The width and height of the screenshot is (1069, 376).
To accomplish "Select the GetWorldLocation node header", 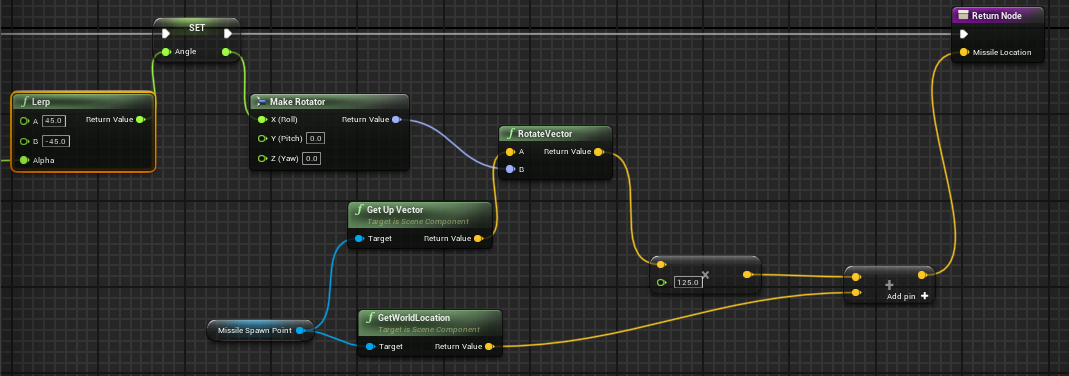I will click(x=430, y=322).
